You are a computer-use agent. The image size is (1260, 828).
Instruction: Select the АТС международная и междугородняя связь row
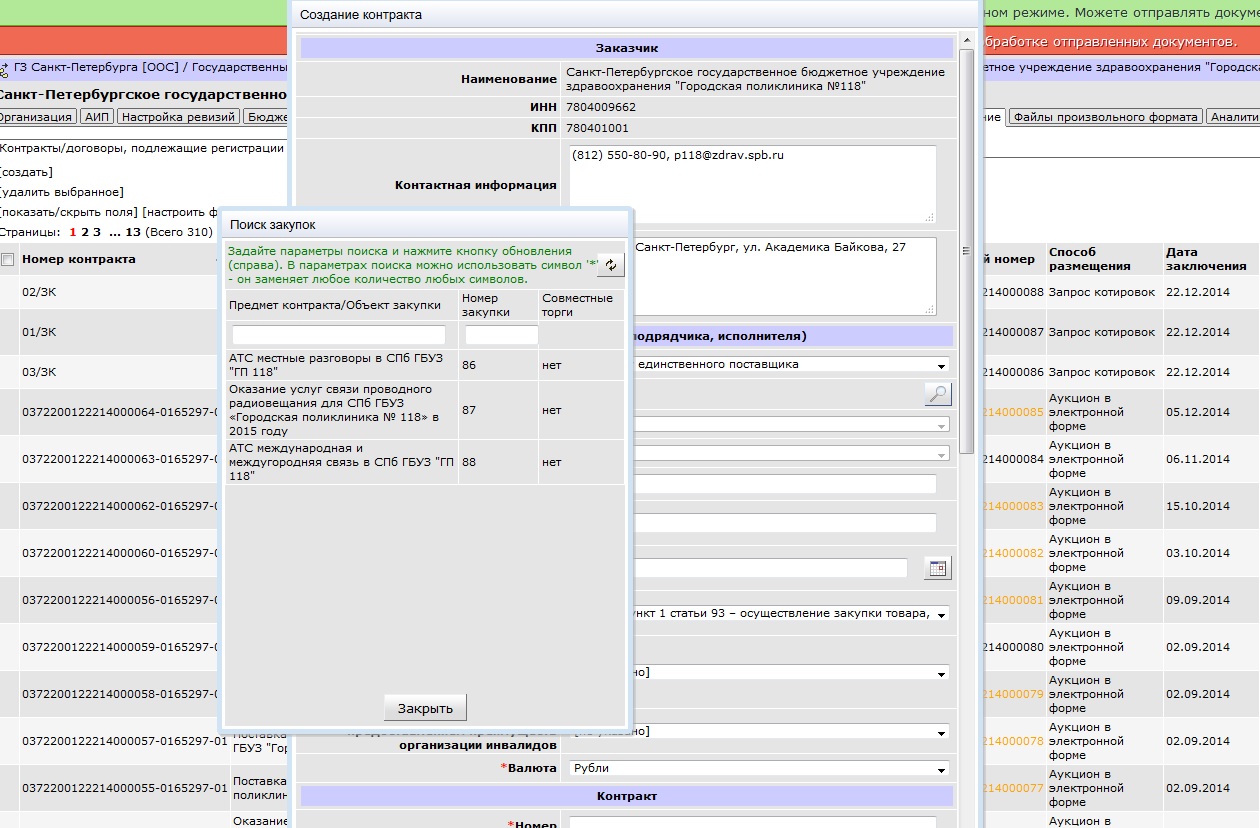(x=425, y=463)
